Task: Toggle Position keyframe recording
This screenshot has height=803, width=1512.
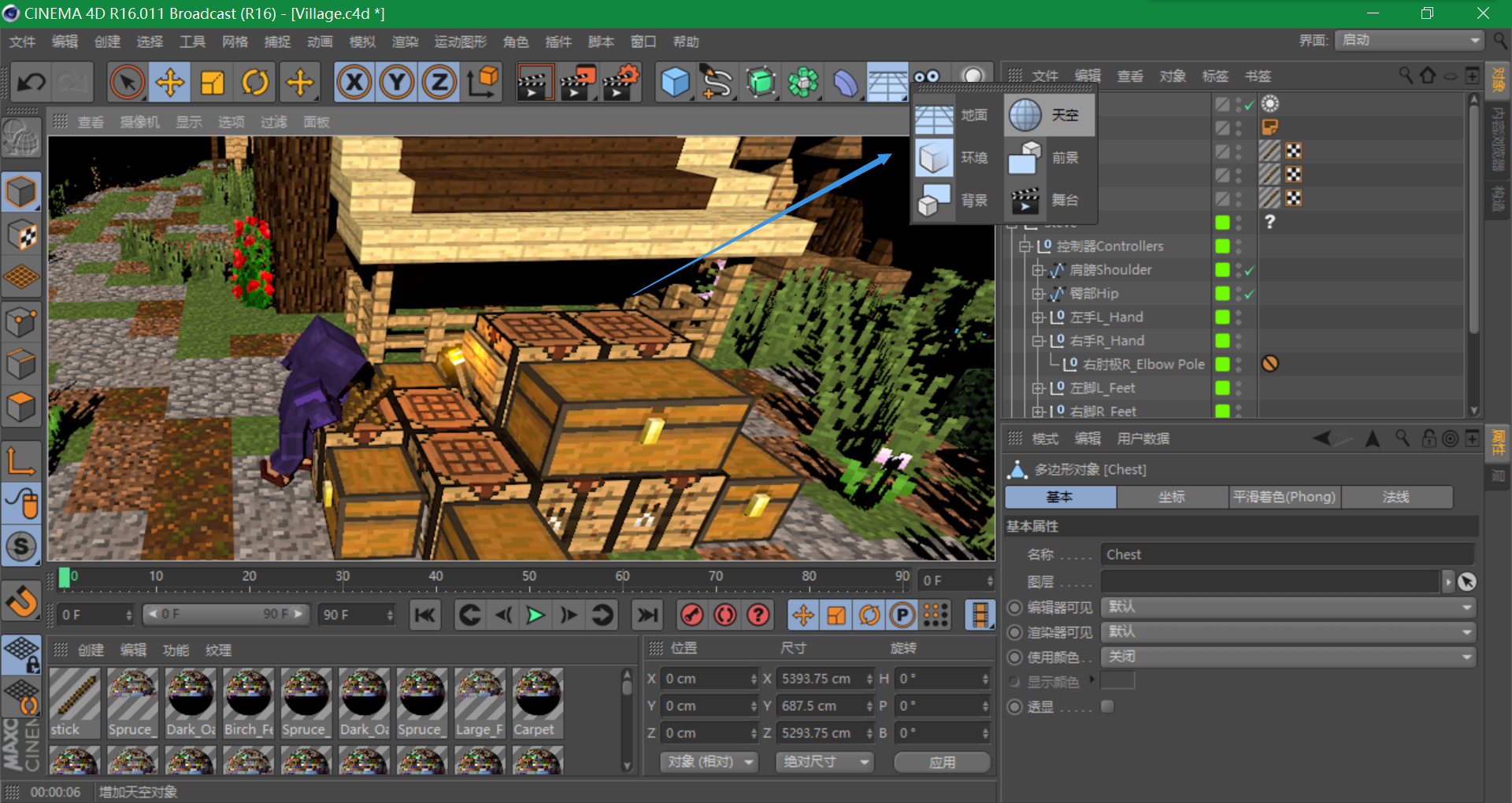Action: (x=803, y=615)
